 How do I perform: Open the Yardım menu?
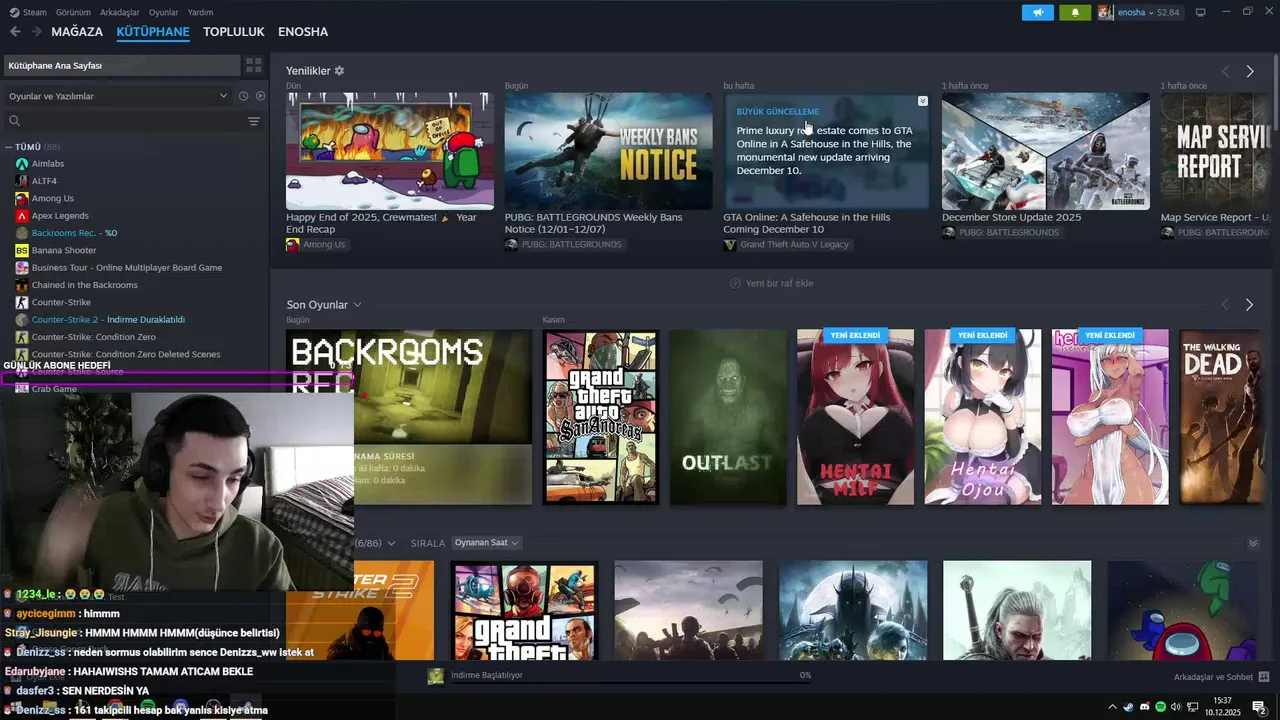pyautogui.click(x=200, y=12)
